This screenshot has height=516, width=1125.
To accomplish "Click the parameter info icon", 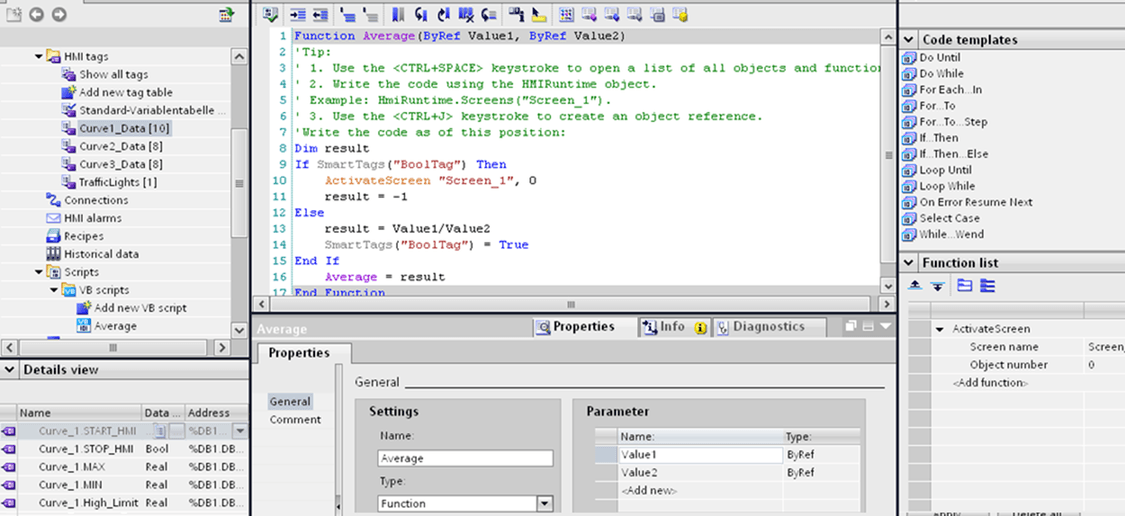I will pyautogui.click(x=517, y=14).
